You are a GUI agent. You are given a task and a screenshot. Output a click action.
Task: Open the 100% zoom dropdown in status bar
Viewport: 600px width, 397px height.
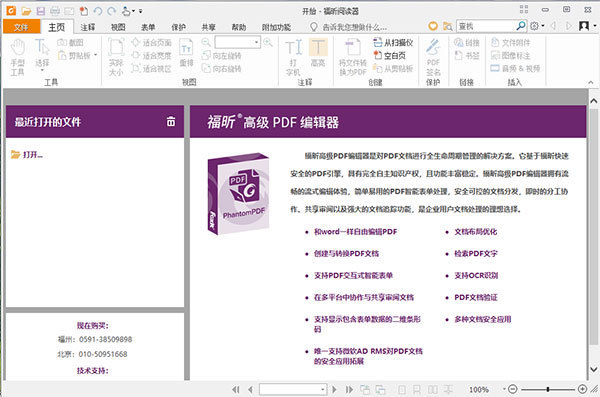point(504,389)
